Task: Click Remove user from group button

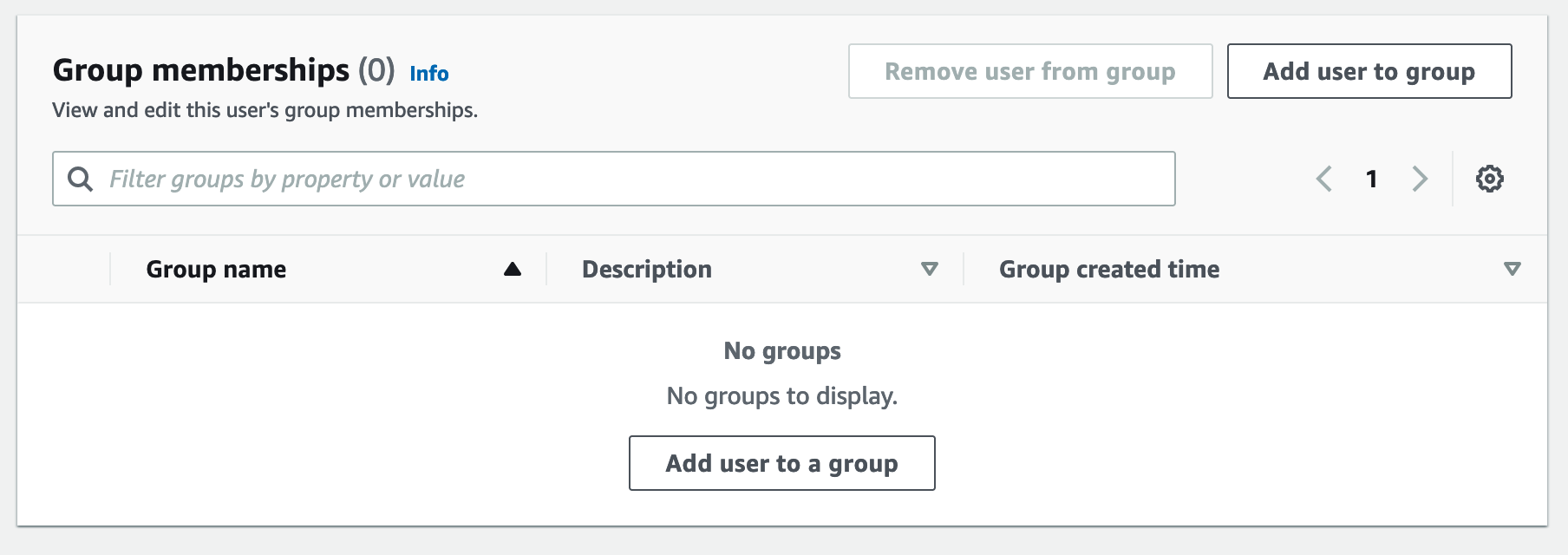Action: coord(1030,71)
